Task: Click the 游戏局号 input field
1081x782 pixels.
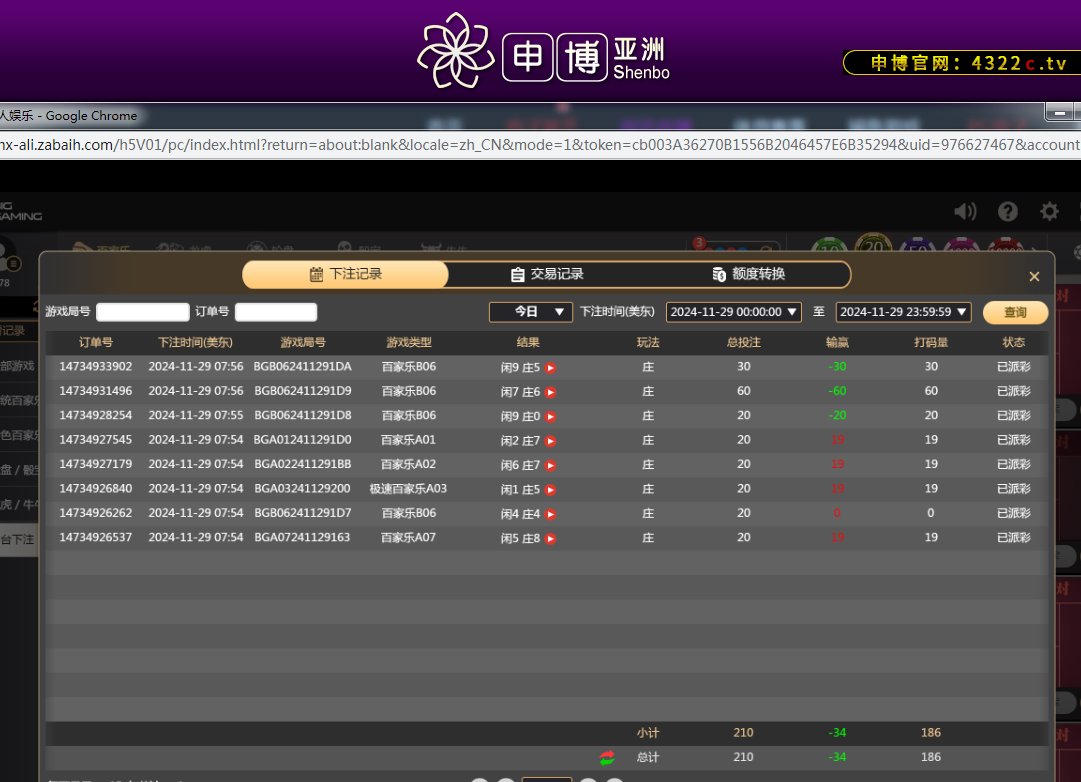Action: 143,312
